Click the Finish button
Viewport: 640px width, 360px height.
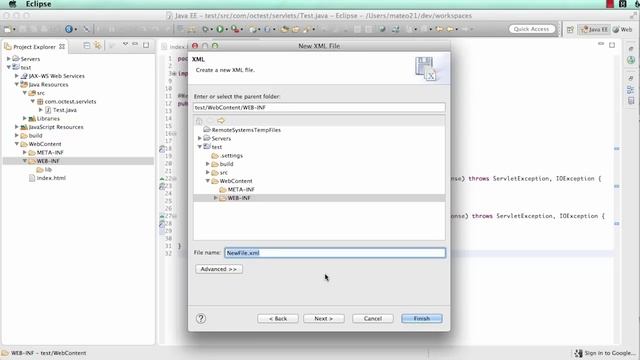click(422, 318)
